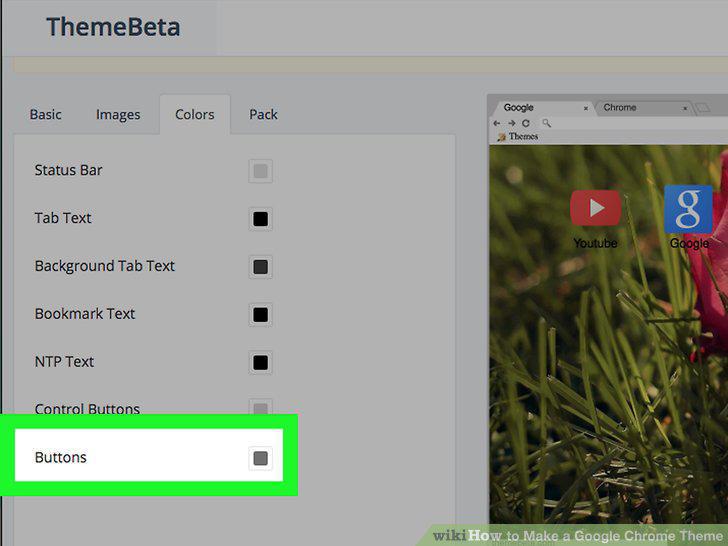Click the Control Buttons label
The height and width of the screenshot is (546, 728).
coord(87,408)
